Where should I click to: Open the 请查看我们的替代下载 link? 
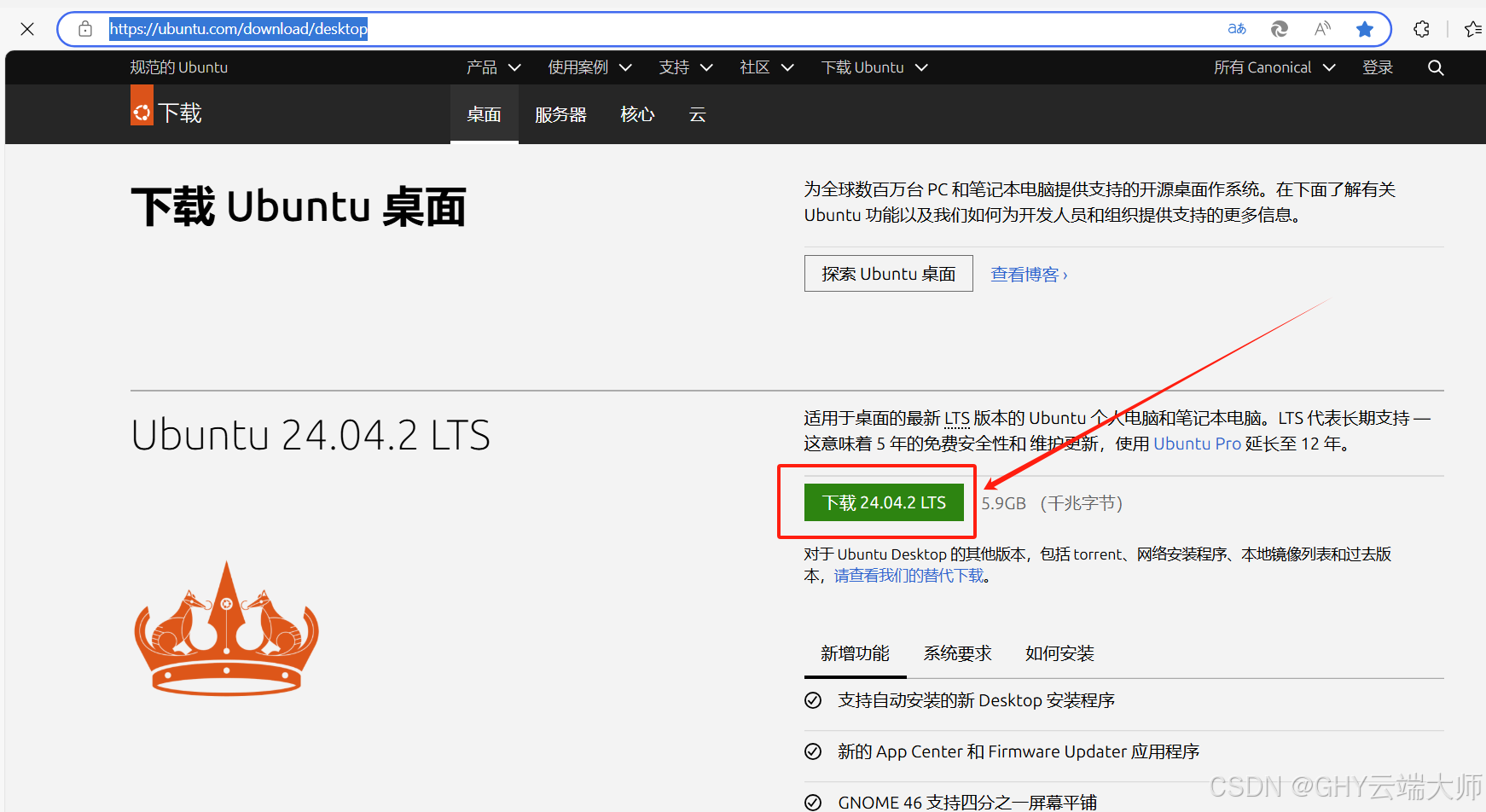[x=908, y=576]
